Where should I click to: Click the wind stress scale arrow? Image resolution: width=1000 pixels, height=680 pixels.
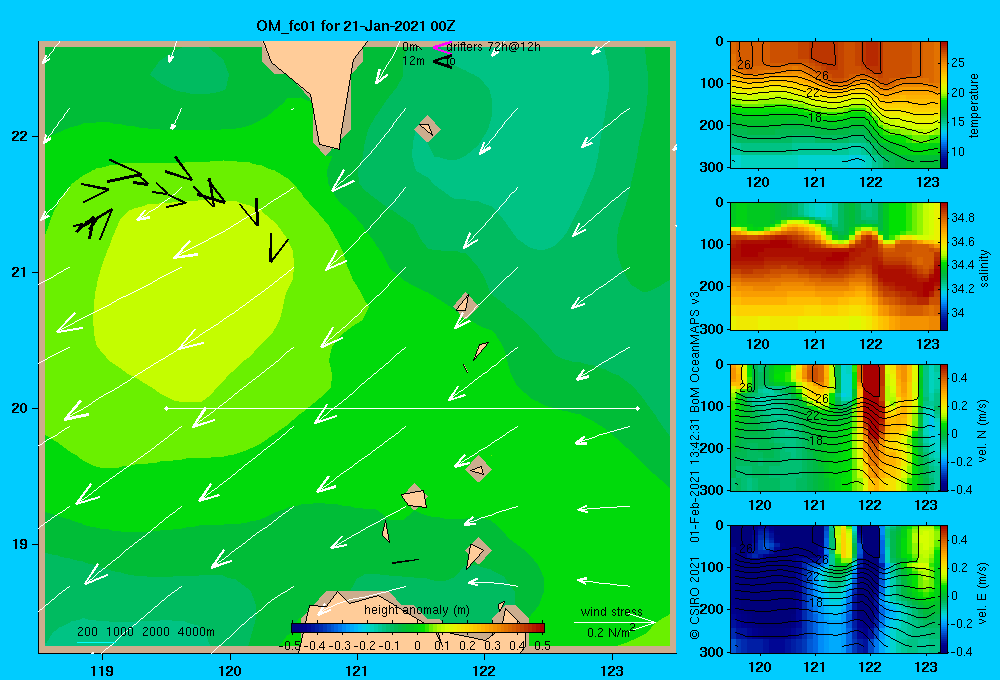pos(615,622)
